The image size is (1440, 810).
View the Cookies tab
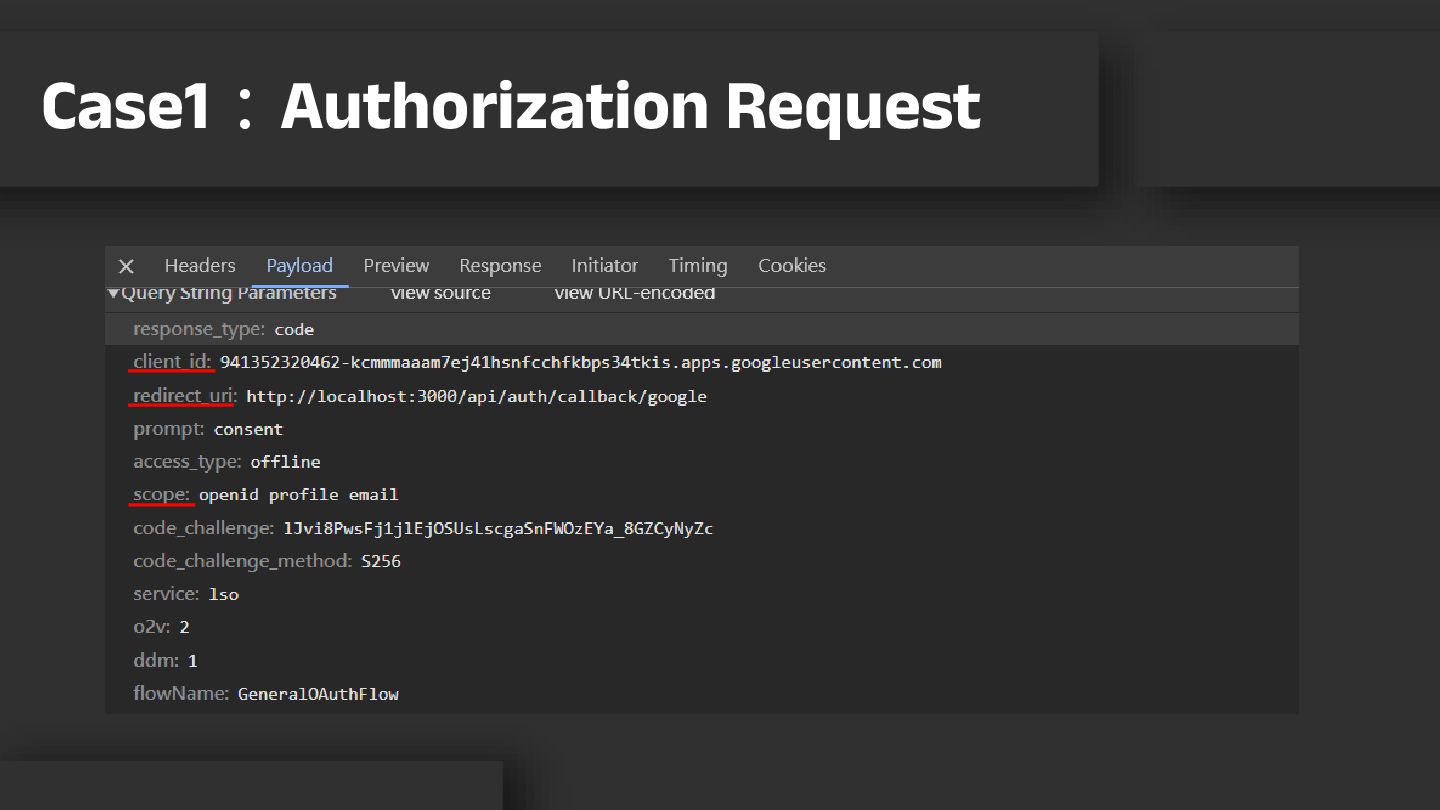click(791, 266)
